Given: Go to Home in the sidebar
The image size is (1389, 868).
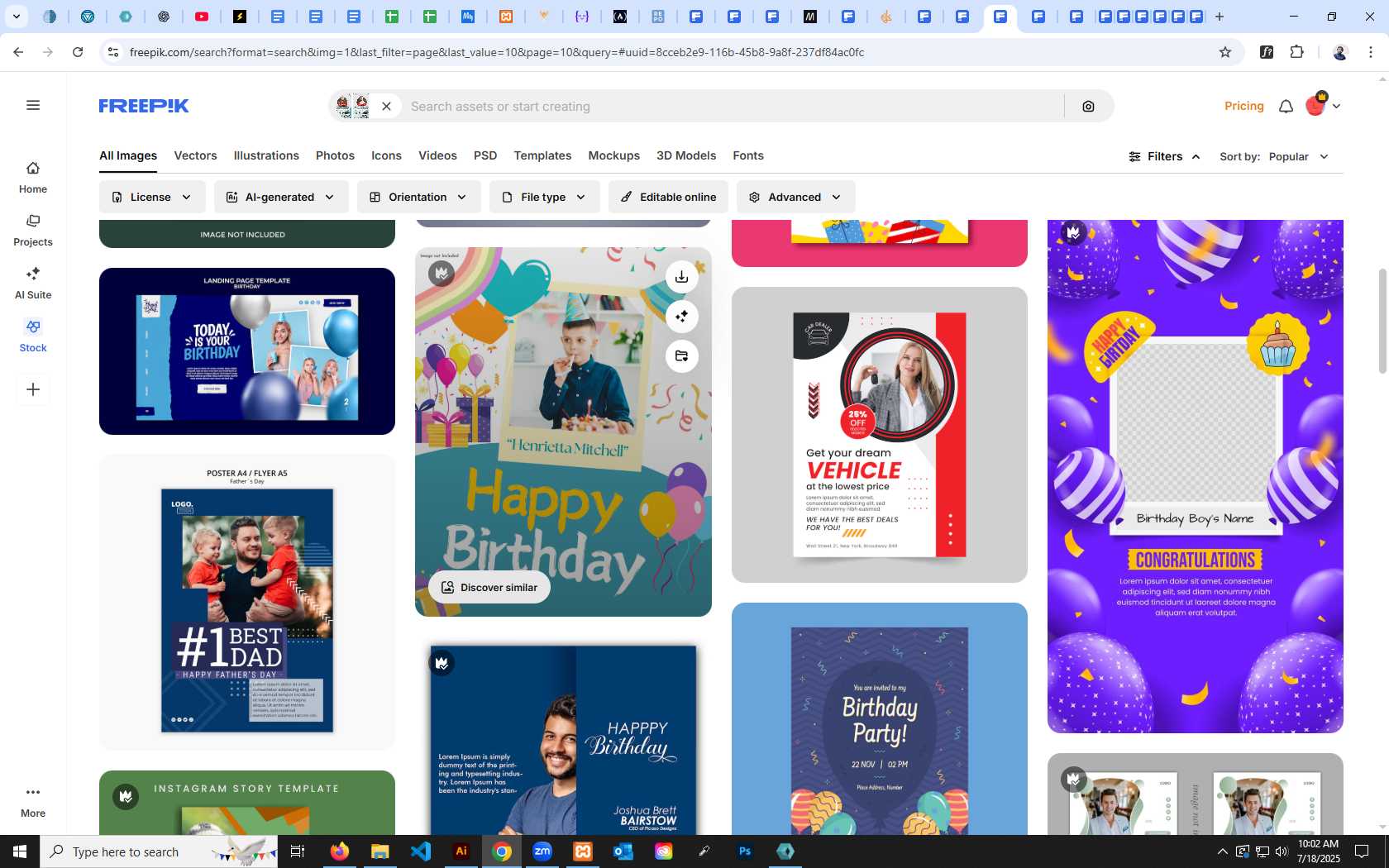Looking at the screenshot, I should (33, 178).
